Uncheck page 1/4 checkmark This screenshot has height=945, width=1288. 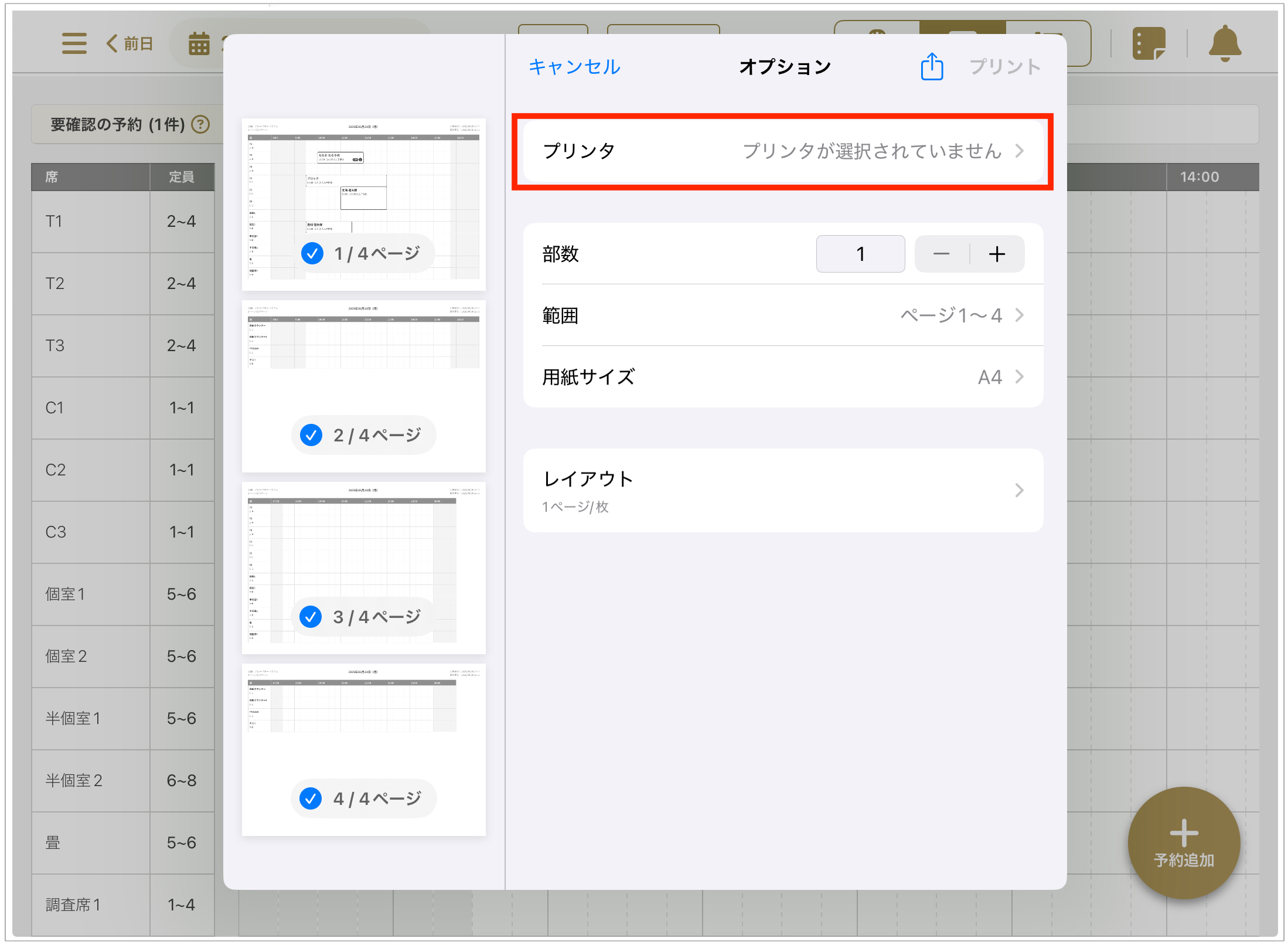(312, 253)
